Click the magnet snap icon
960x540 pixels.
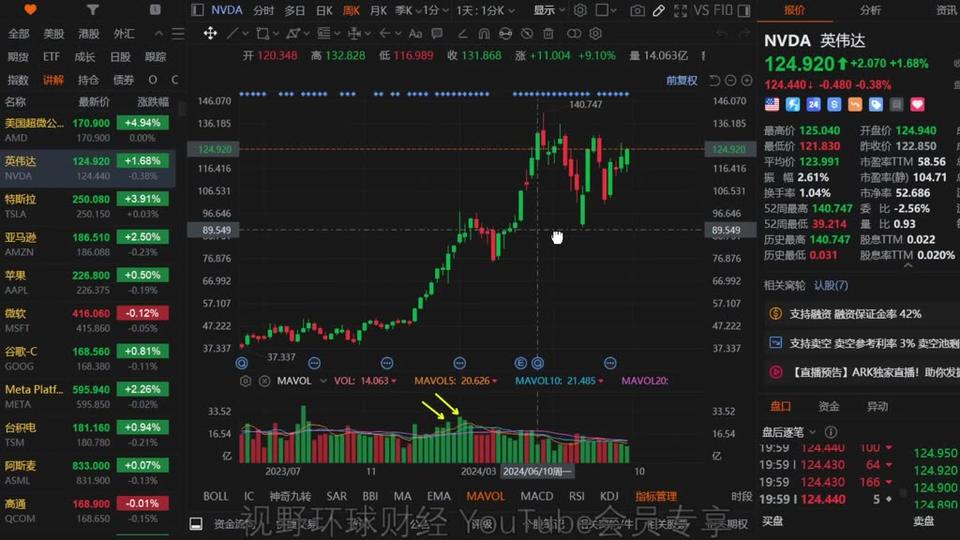click(484, 33)
